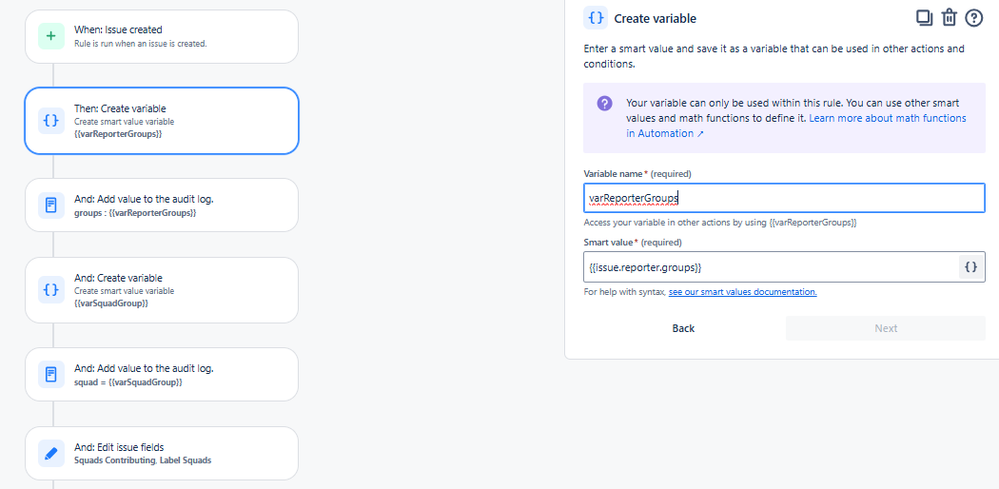Image resolution: width=999 pixels, height=489 pixels.
Task: Open the help question mark icon
Action: pyautogui.click(x=974, y=18)
